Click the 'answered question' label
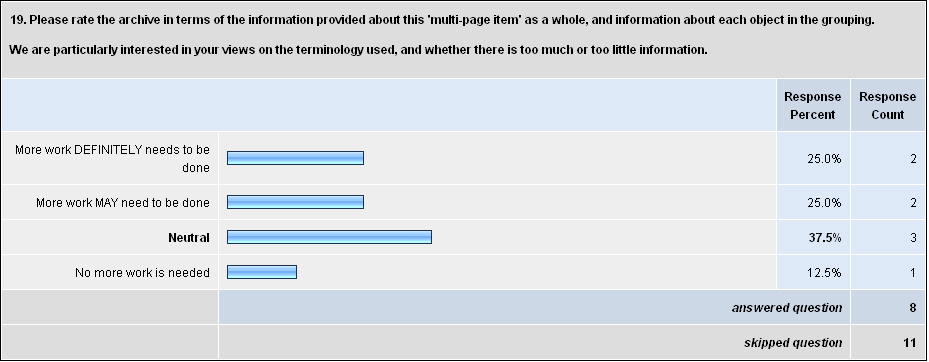The width and height of the screenshot is (929, 362). pos(787,307)
